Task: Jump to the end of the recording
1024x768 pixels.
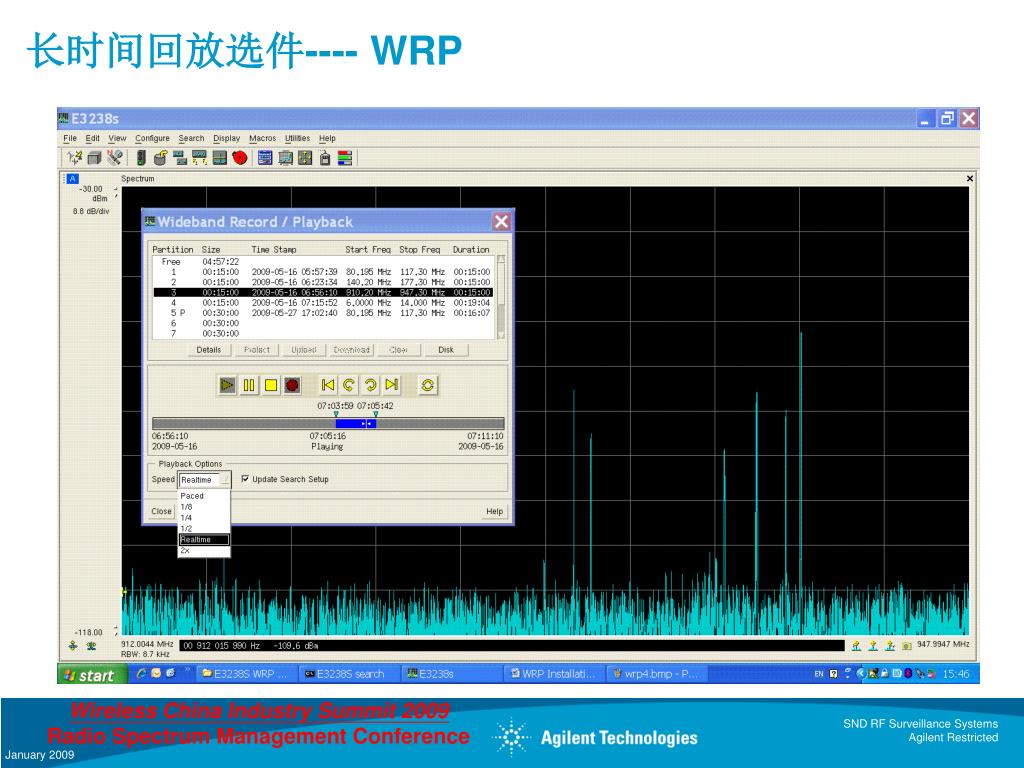Action: (x=392, y=385)
